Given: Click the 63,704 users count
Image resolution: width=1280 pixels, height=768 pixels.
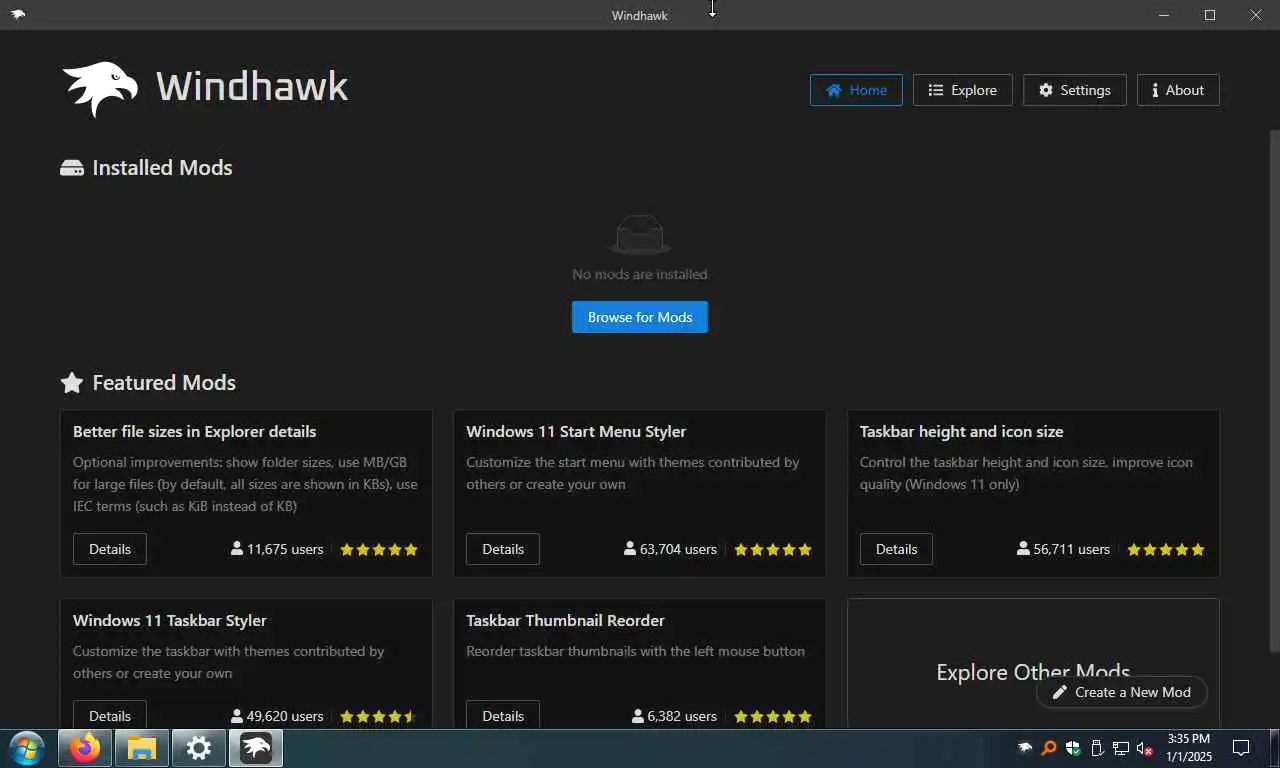Looking at the screenshot, I should pyautogui.click(x=670, y=549).
